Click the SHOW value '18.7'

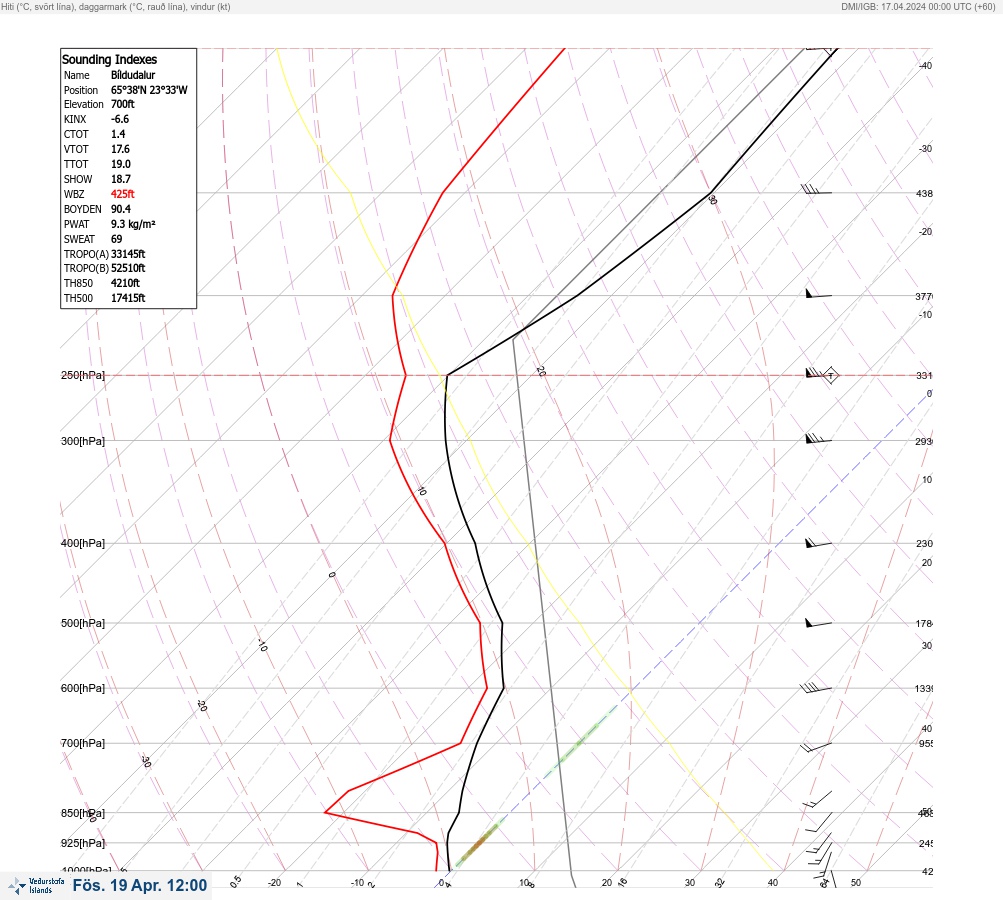pos(121,179)
